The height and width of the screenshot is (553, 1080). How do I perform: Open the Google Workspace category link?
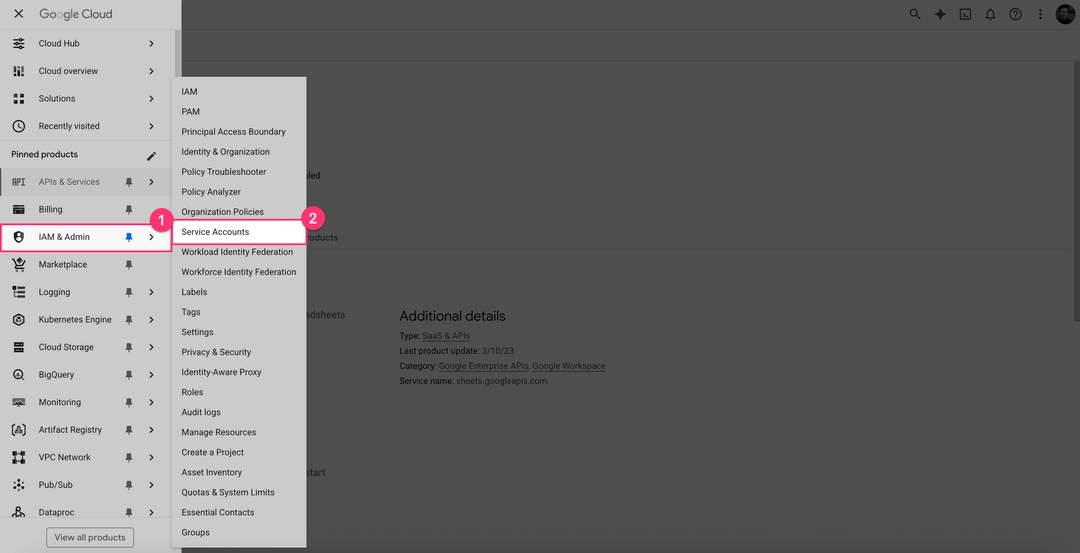[568, 366]
